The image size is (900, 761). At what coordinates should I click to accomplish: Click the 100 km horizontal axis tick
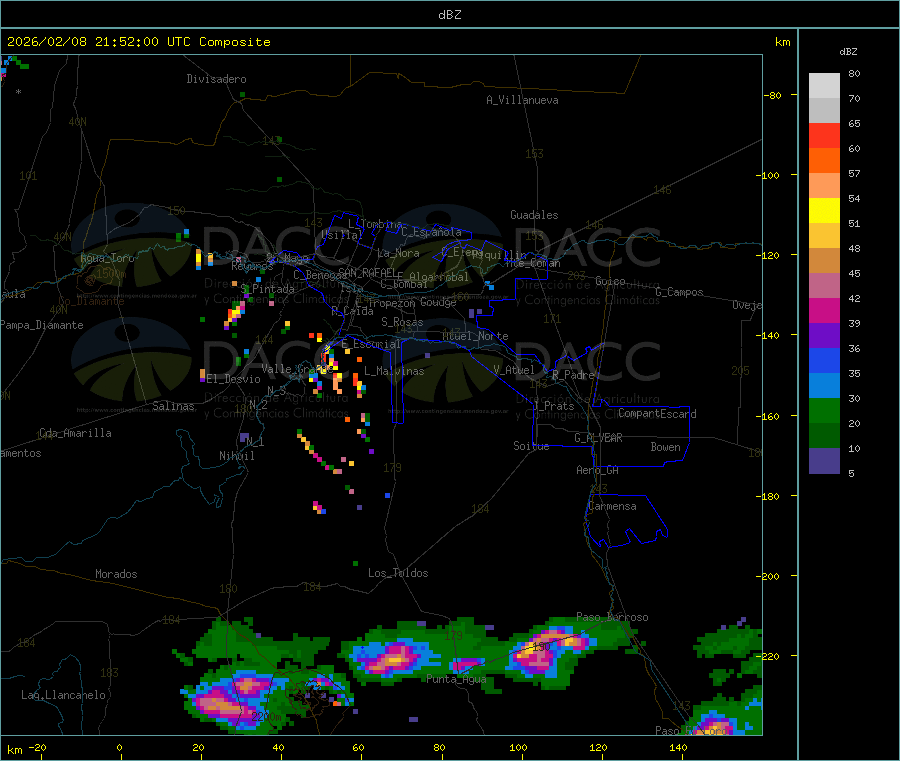(518, 747)
